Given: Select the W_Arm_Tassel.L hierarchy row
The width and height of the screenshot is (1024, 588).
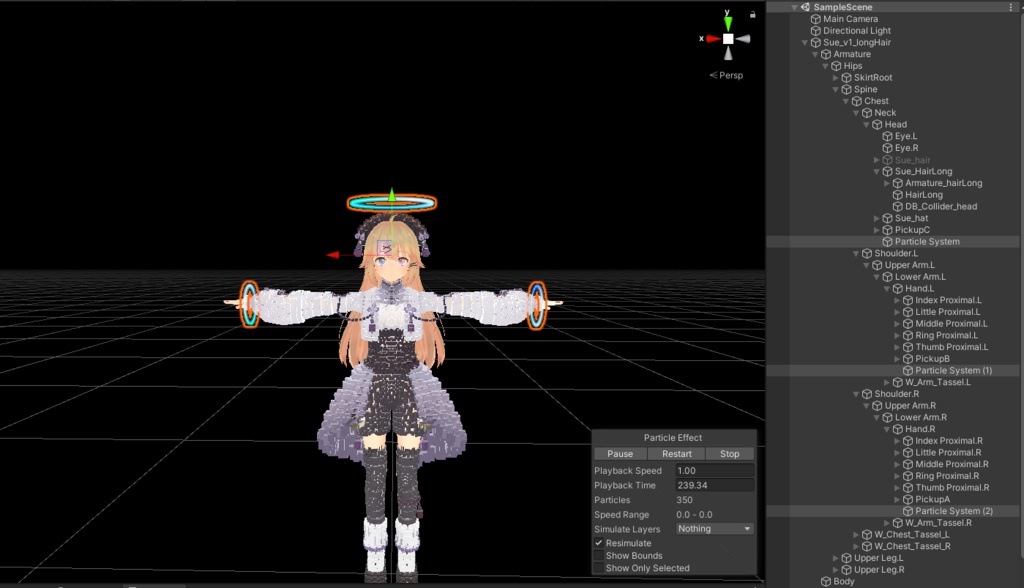Looking at the screenshot, I should pos(892,382).
